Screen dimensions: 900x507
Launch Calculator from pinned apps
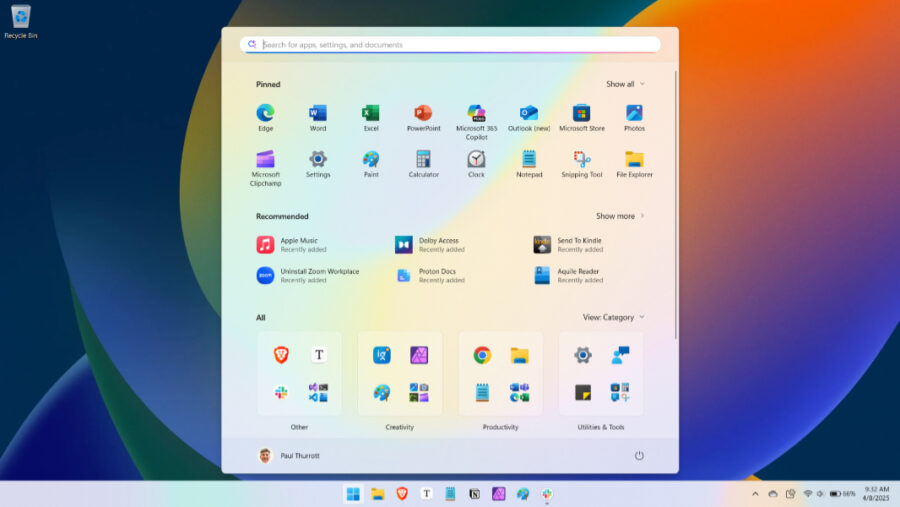[x=424, y=164]
